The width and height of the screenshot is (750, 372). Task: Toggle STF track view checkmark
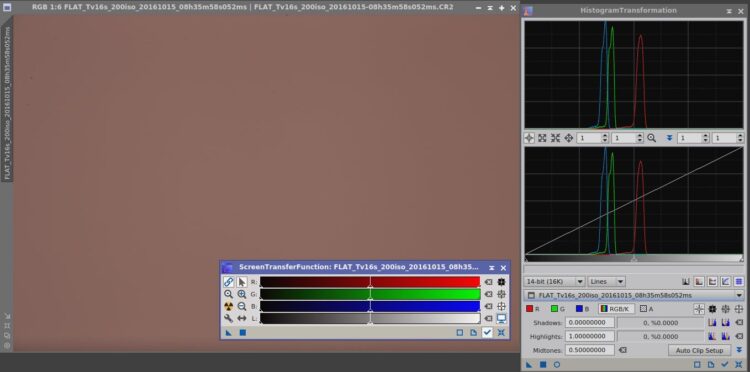[487, 332]
